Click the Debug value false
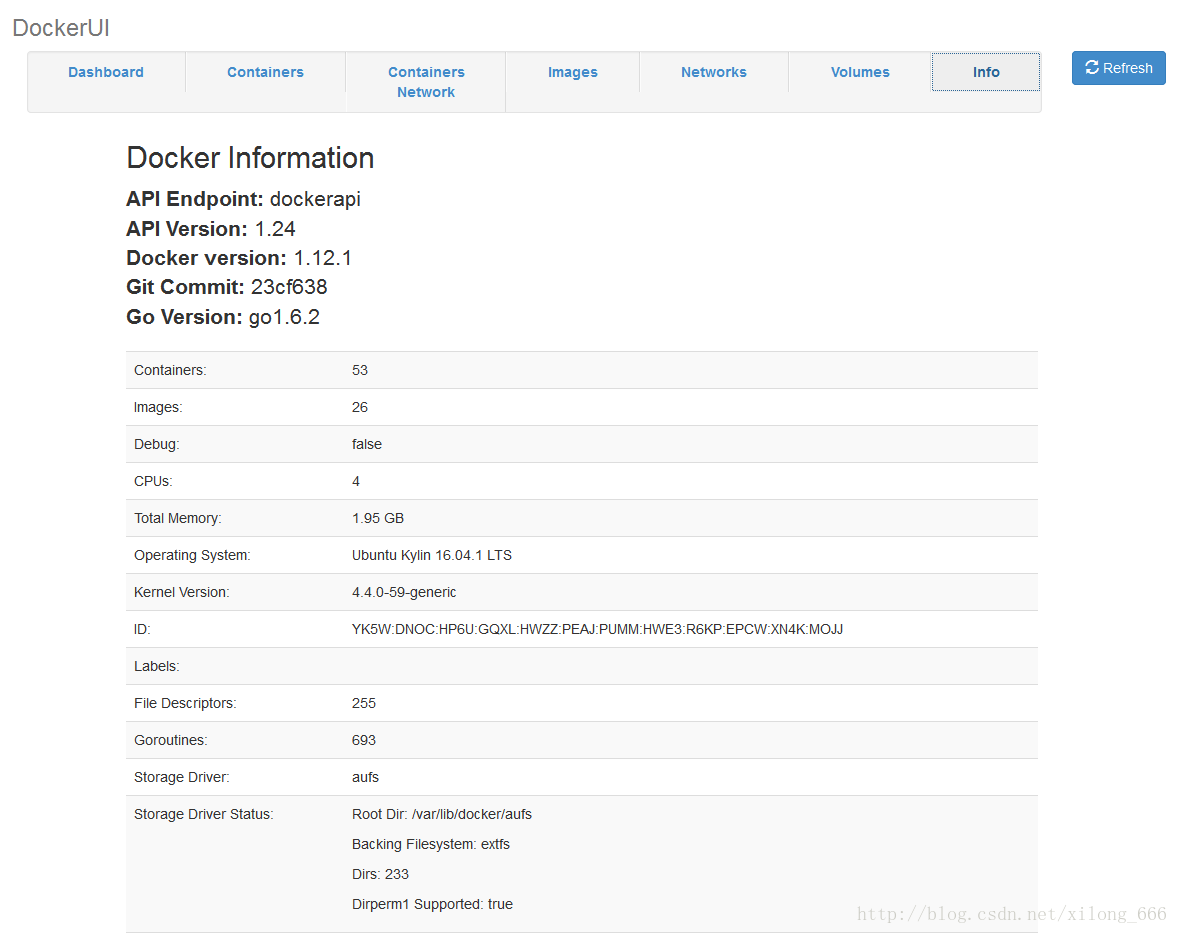 367,444
